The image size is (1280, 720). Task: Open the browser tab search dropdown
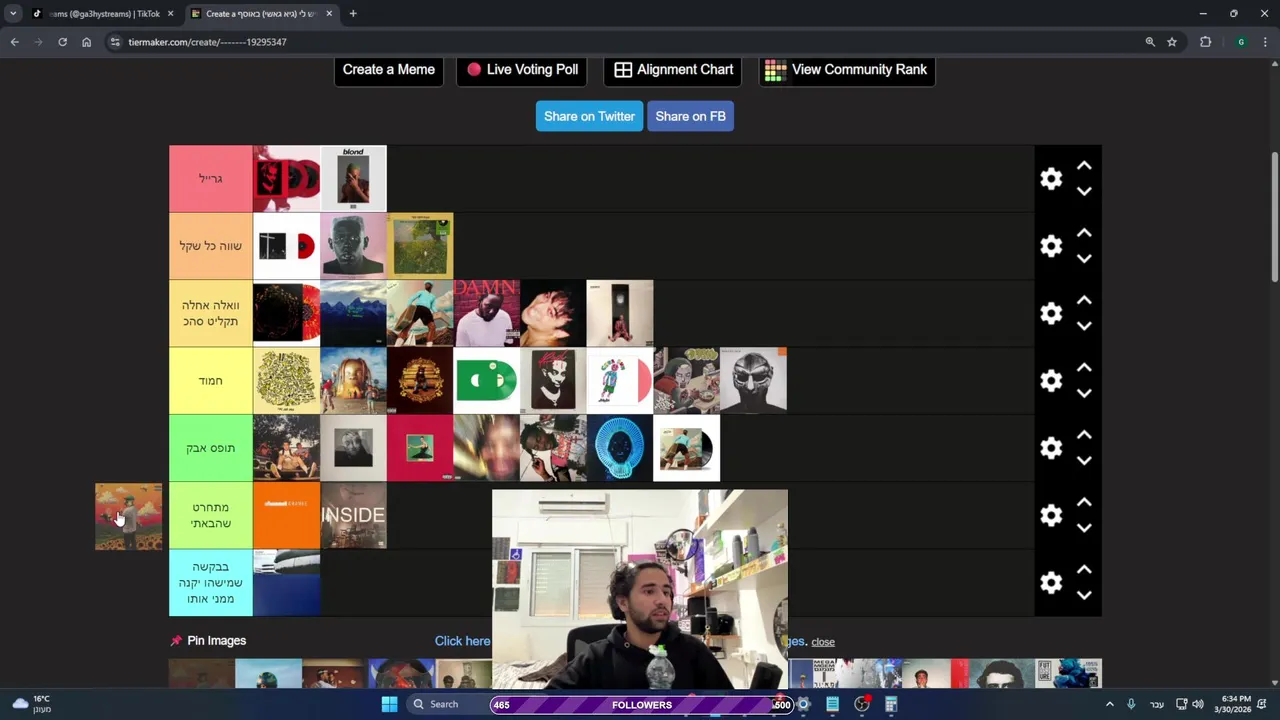click(x=13, y=13)
